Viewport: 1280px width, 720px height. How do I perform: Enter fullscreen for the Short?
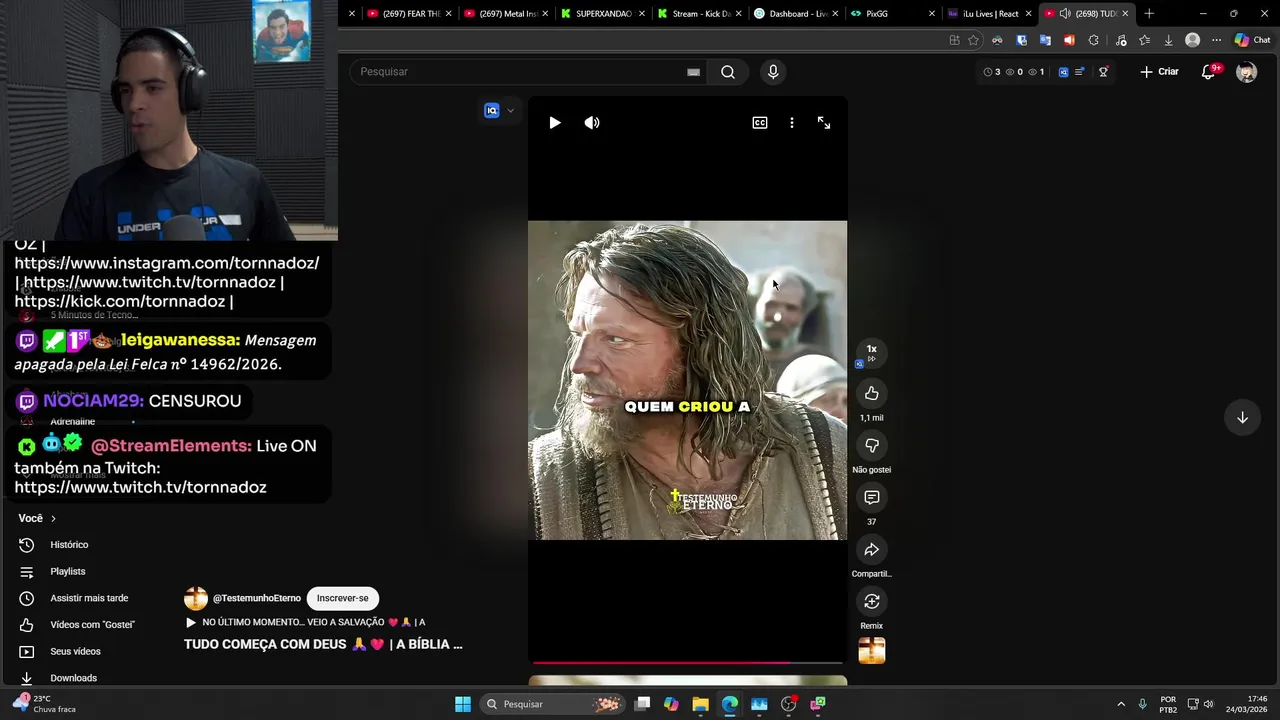(x=824, y=123)
